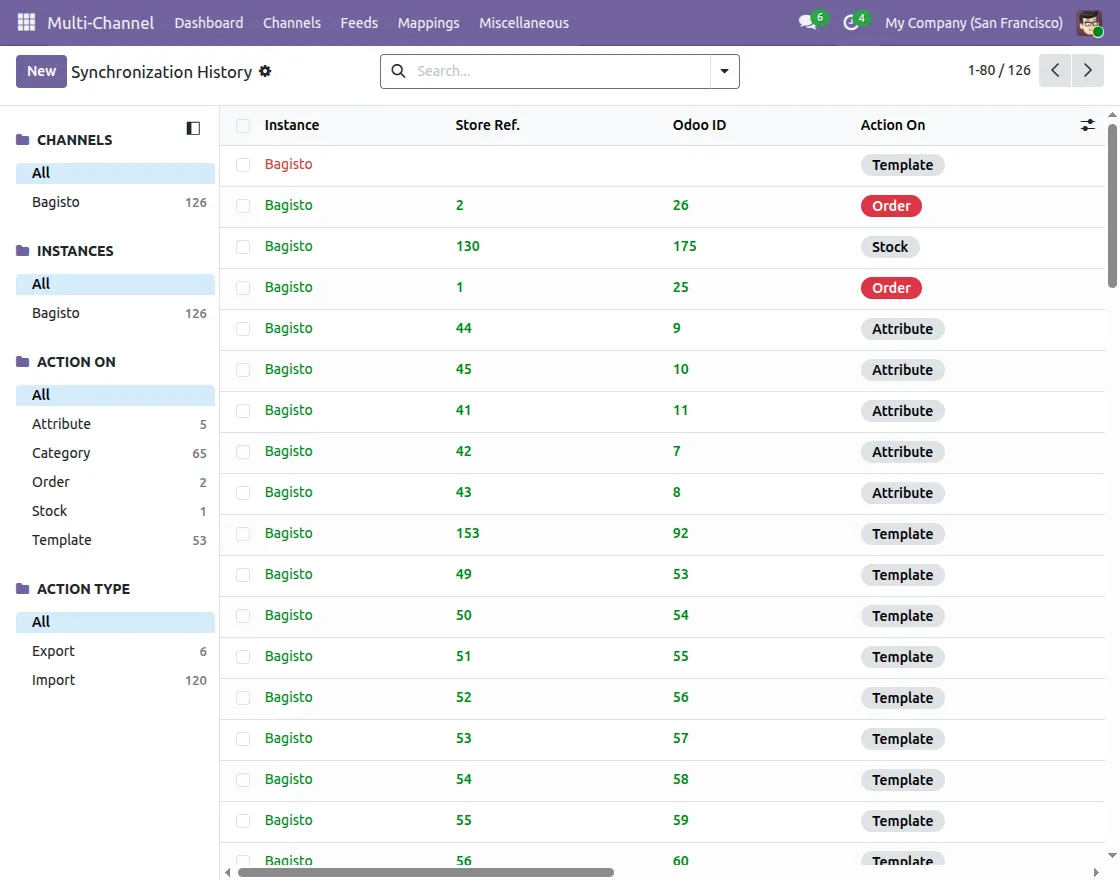Check the row with Store Ref. 130
The image size is (1120, 880).
tap(243, 247)
